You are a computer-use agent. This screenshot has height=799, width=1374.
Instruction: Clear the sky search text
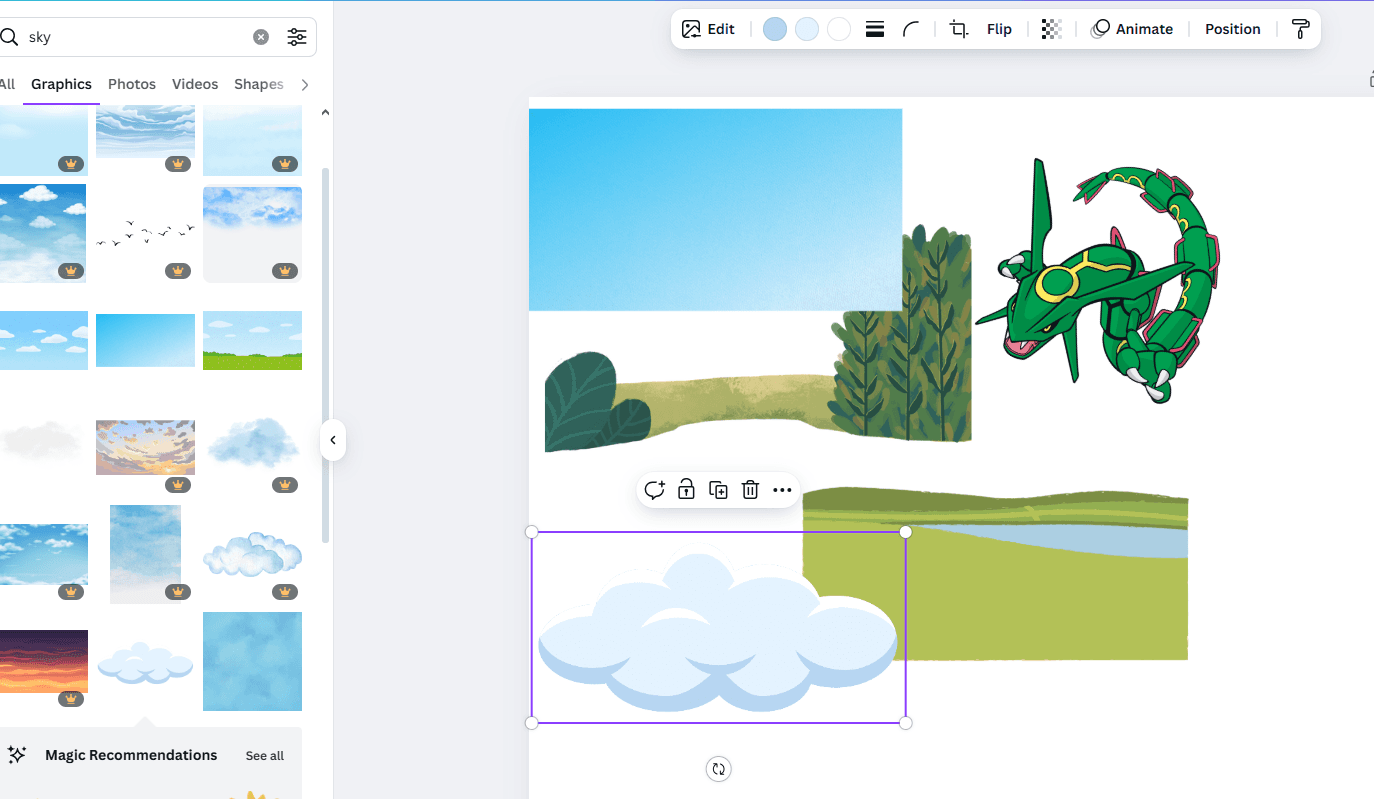(x=261, y=37)
